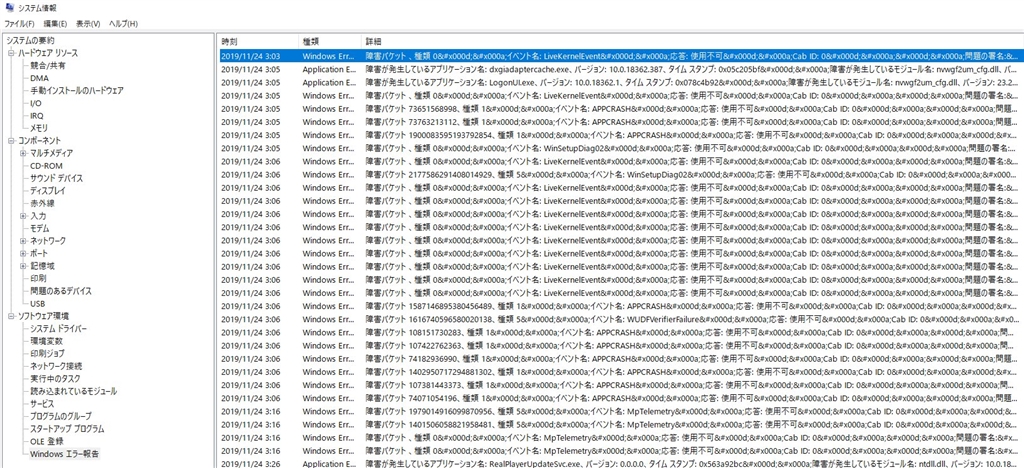Expand the ネットワーク node
The height and width of the screenshot is (468, 1024).
coord(24,241)
